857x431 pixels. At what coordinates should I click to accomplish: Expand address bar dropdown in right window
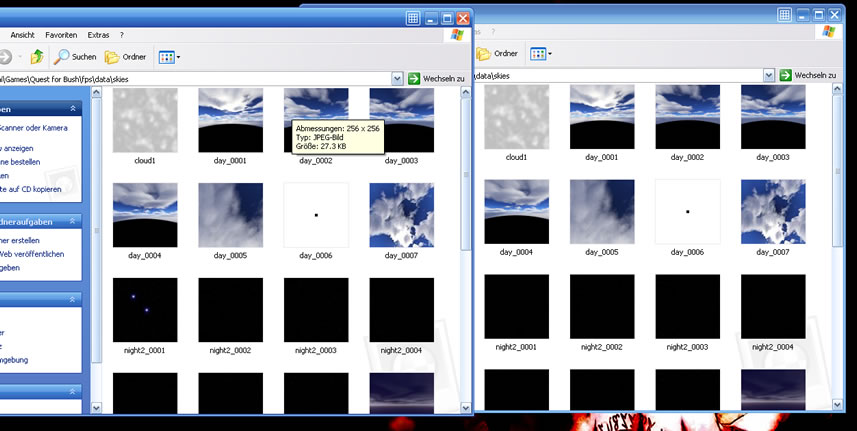point(768,75)
